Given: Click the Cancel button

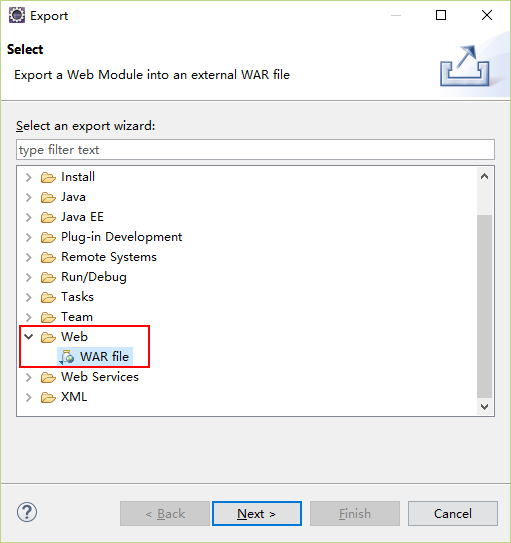Looking at the screenshot, I should [453, 514].
